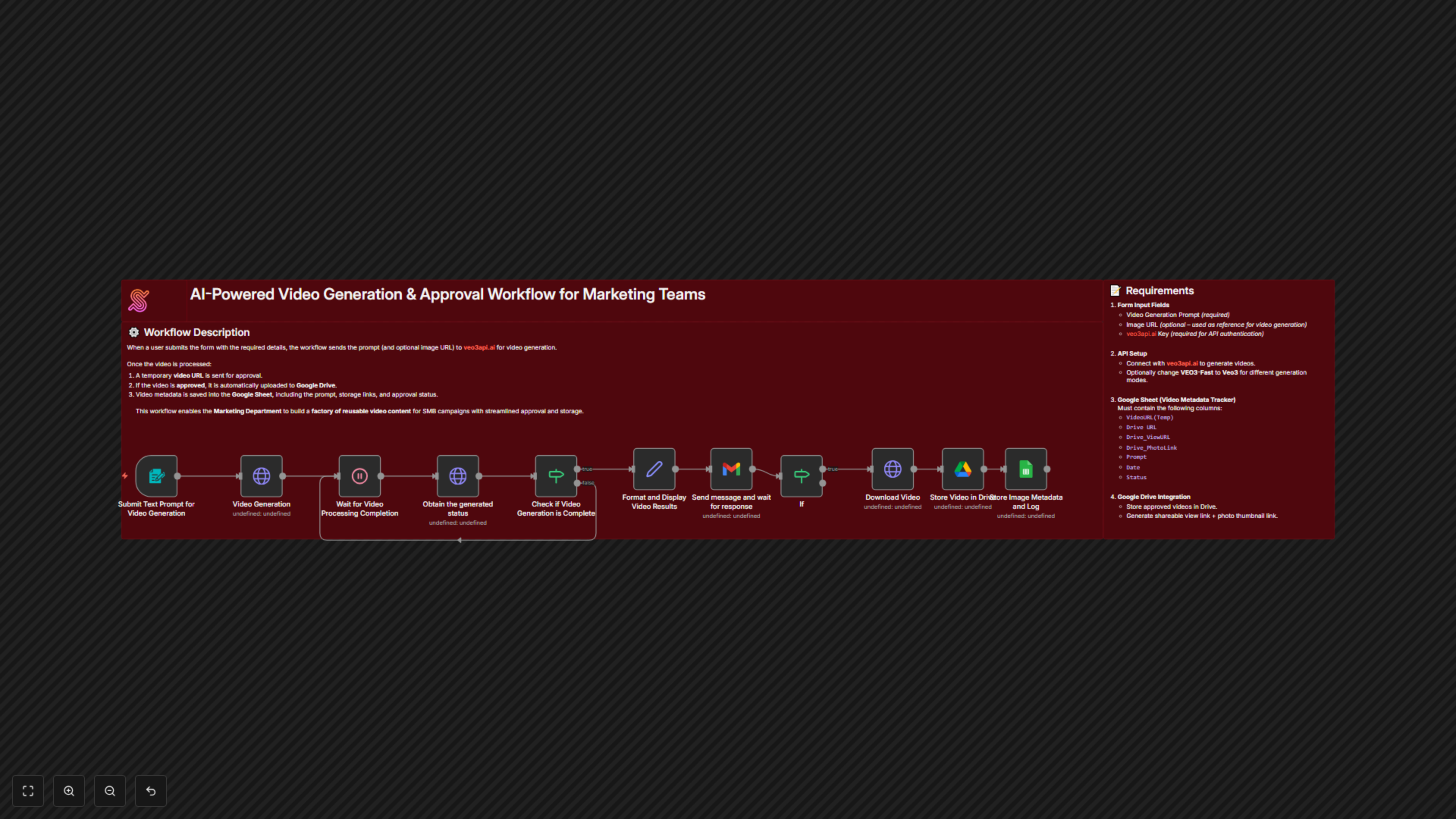Click the Google Sheets metadata log node
1456x819 pixels.
point(1025,469)
